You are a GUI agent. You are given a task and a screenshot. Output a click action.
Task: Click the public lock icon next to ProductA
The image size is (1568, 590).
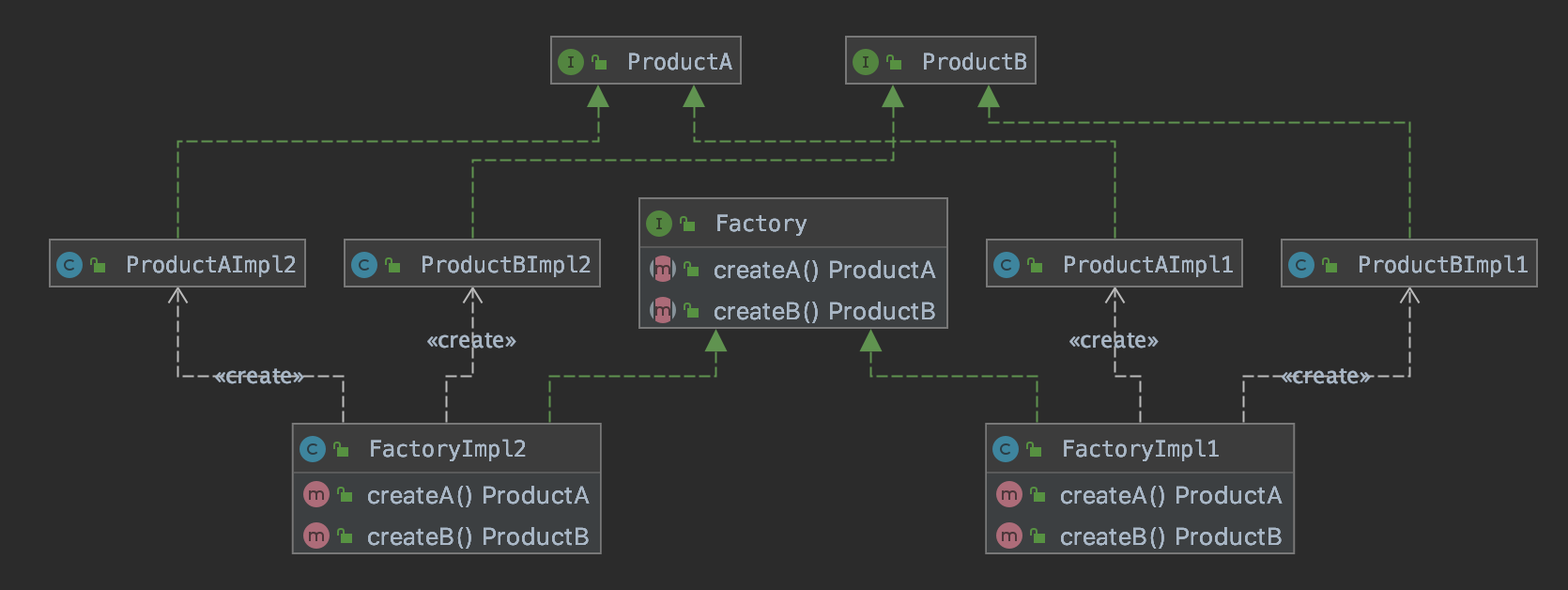point(599,62)
